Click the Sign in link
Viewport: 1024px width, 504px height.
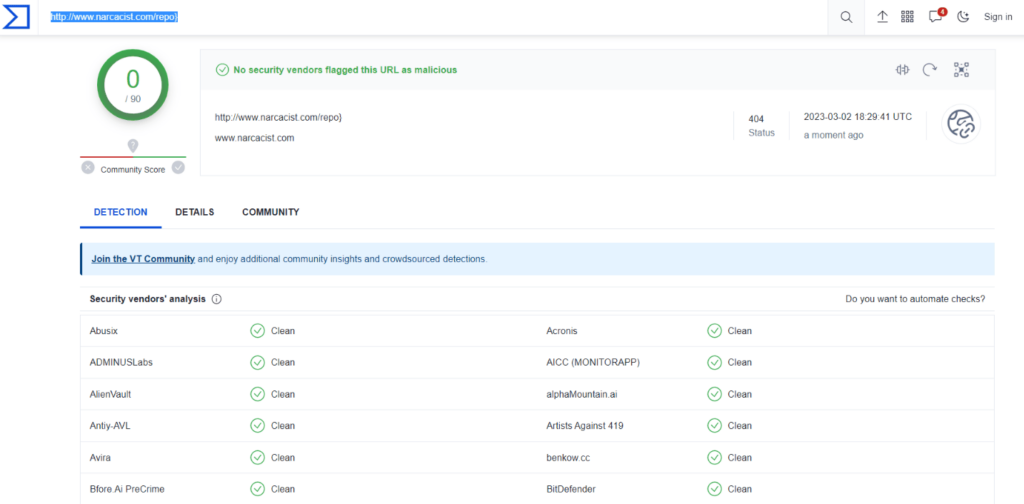coord(998,17)
